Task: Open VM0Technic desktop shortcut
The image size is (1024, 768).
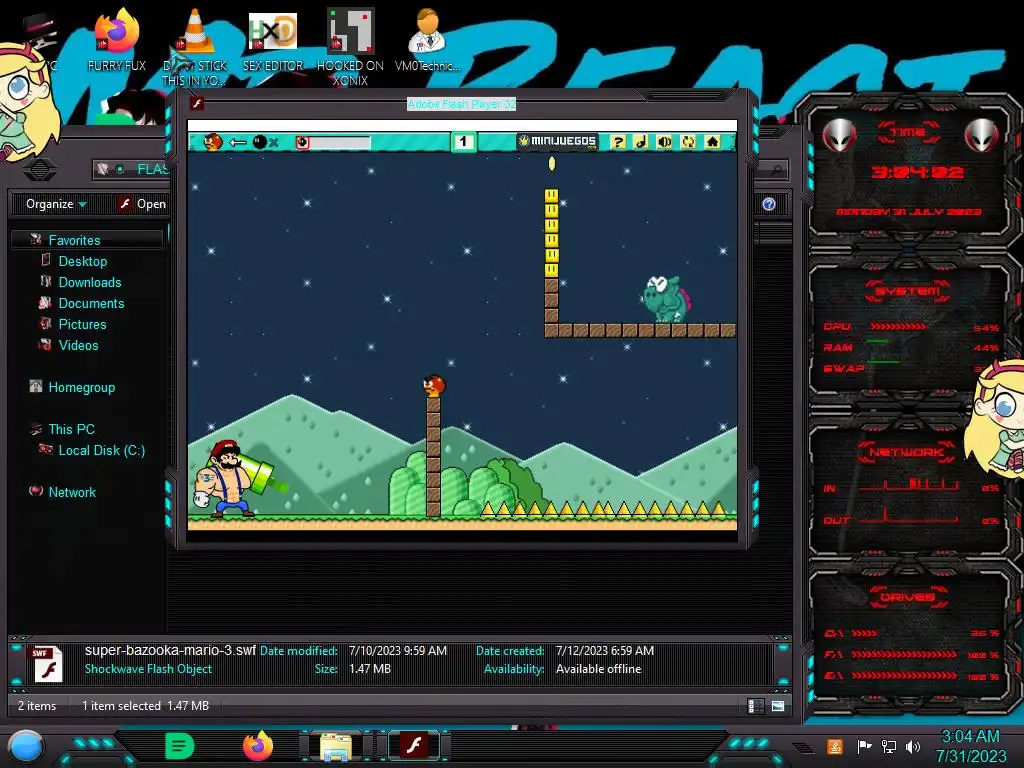Action: click(x=428, y=39)
